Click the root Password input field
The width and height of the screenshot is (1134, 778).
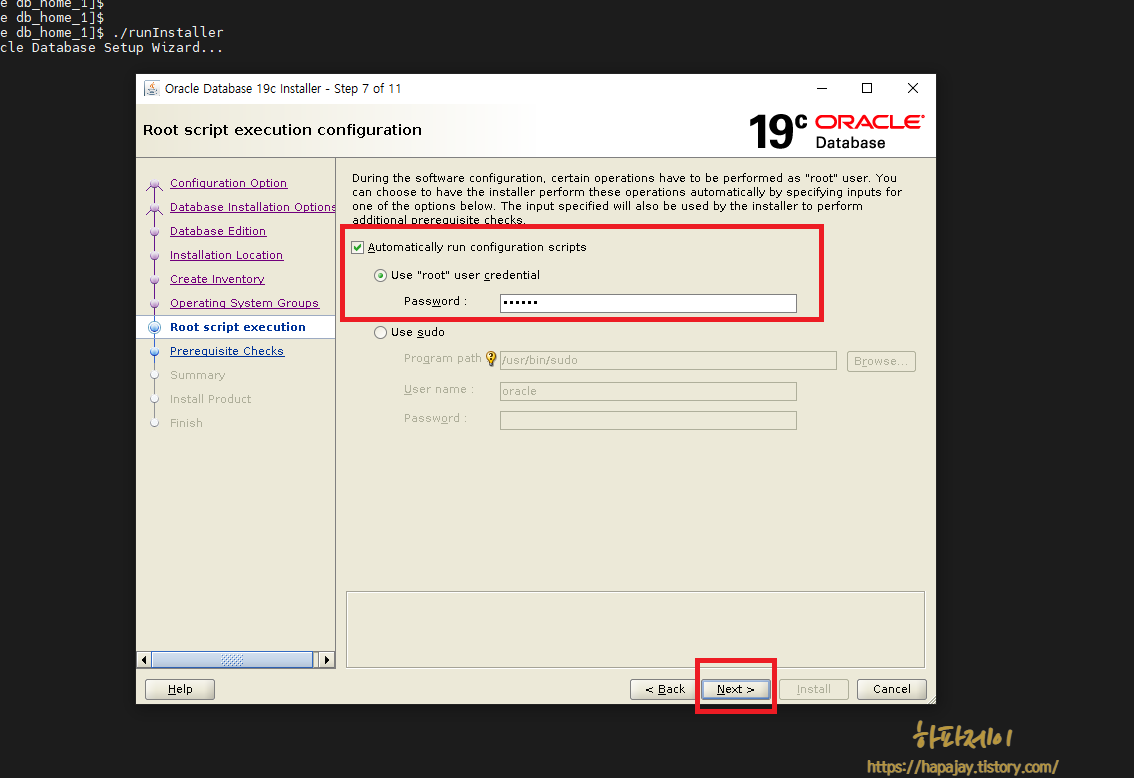(x=648, y=303)
